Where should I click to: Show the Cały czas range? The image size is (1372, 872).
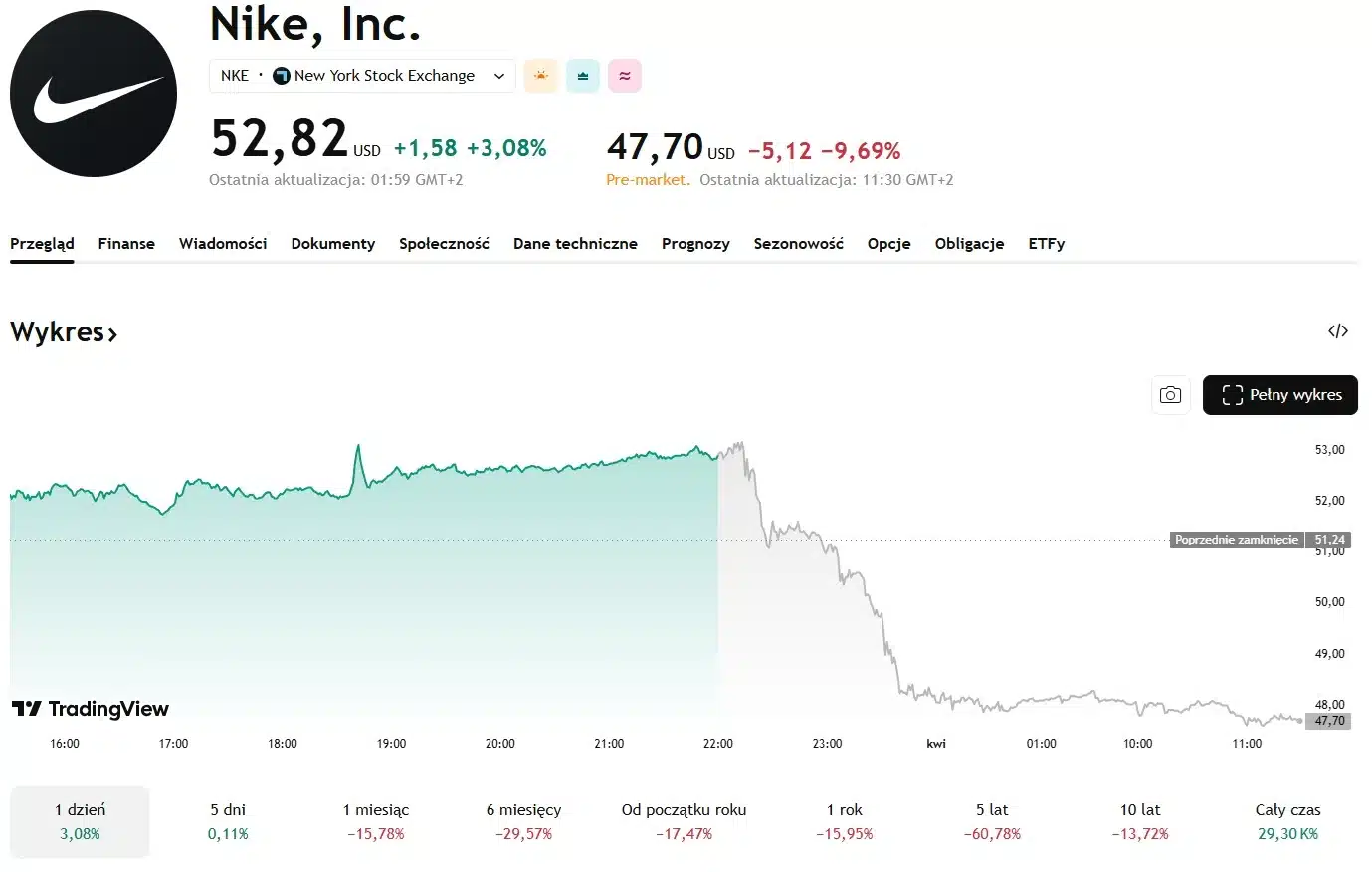point(1287,821)
